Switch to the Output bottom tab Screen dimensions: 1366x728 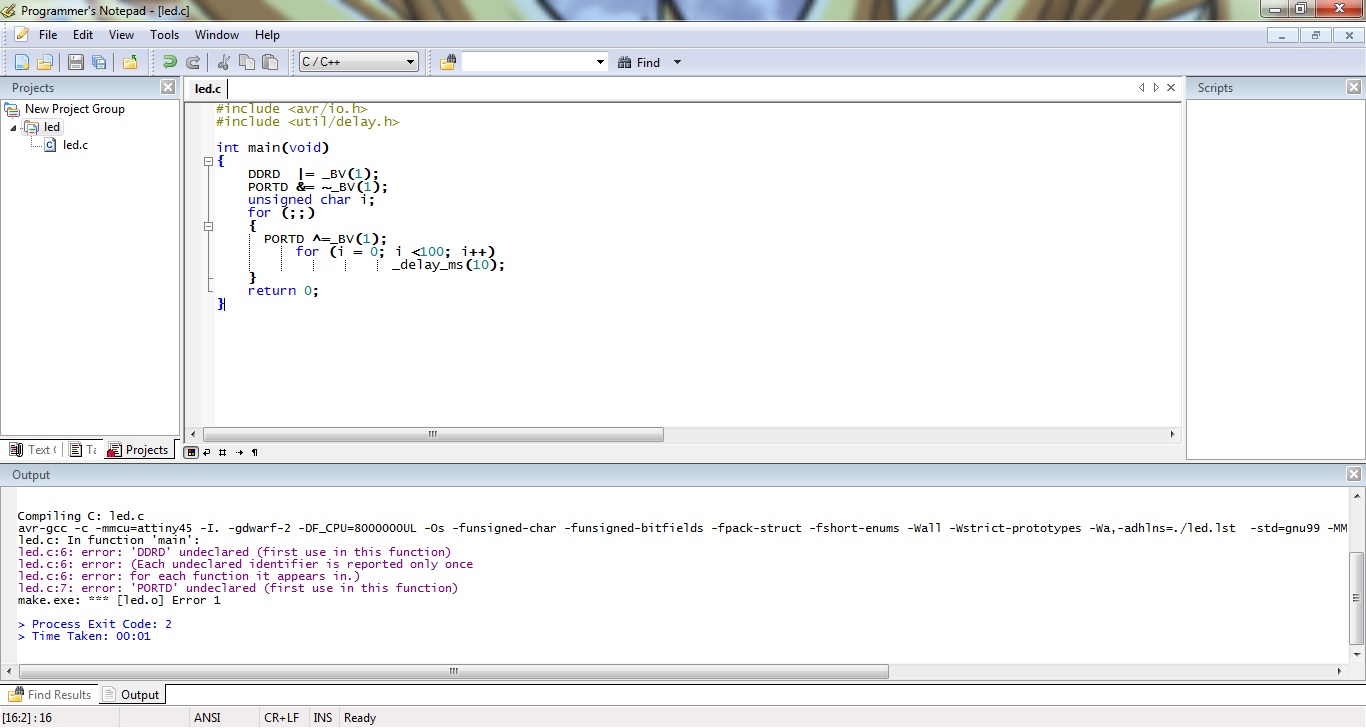[132, 695]
